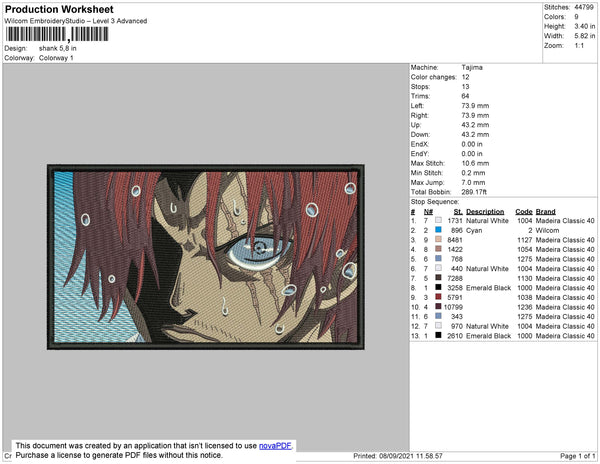
Task: Click 'Wilcom EmbroideryStudio – Level 3 Advanced' text
Action: pos(76,21)
